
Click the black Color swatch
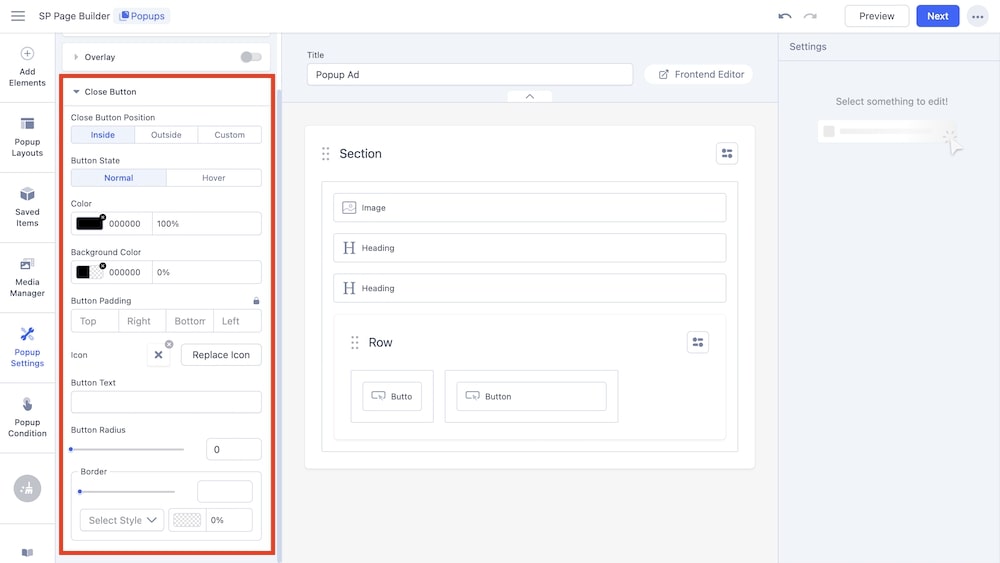tap(90, 224)
